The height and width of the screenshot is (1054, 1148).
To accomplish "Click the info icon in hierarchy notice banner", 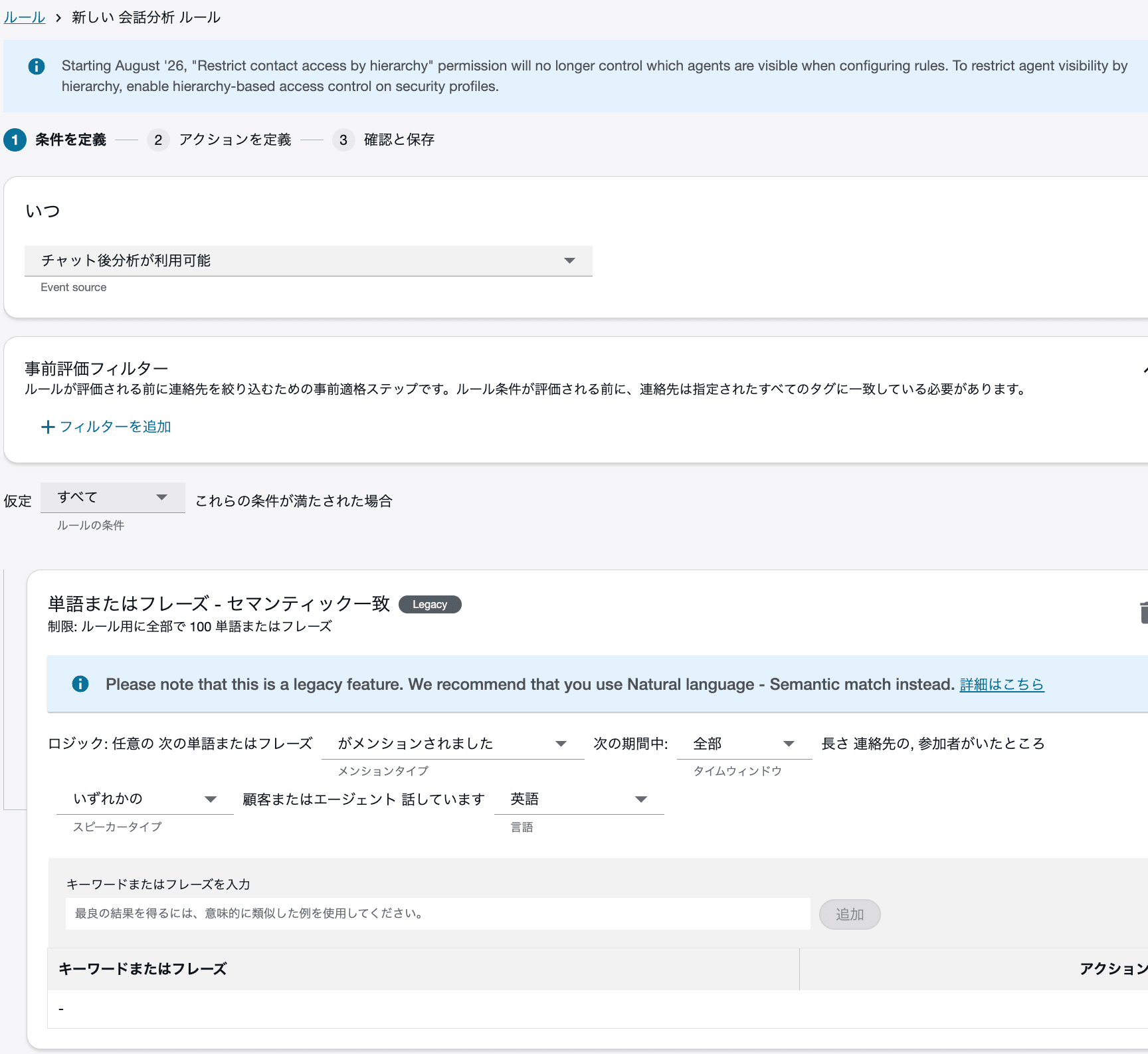I will pos(37,66).
